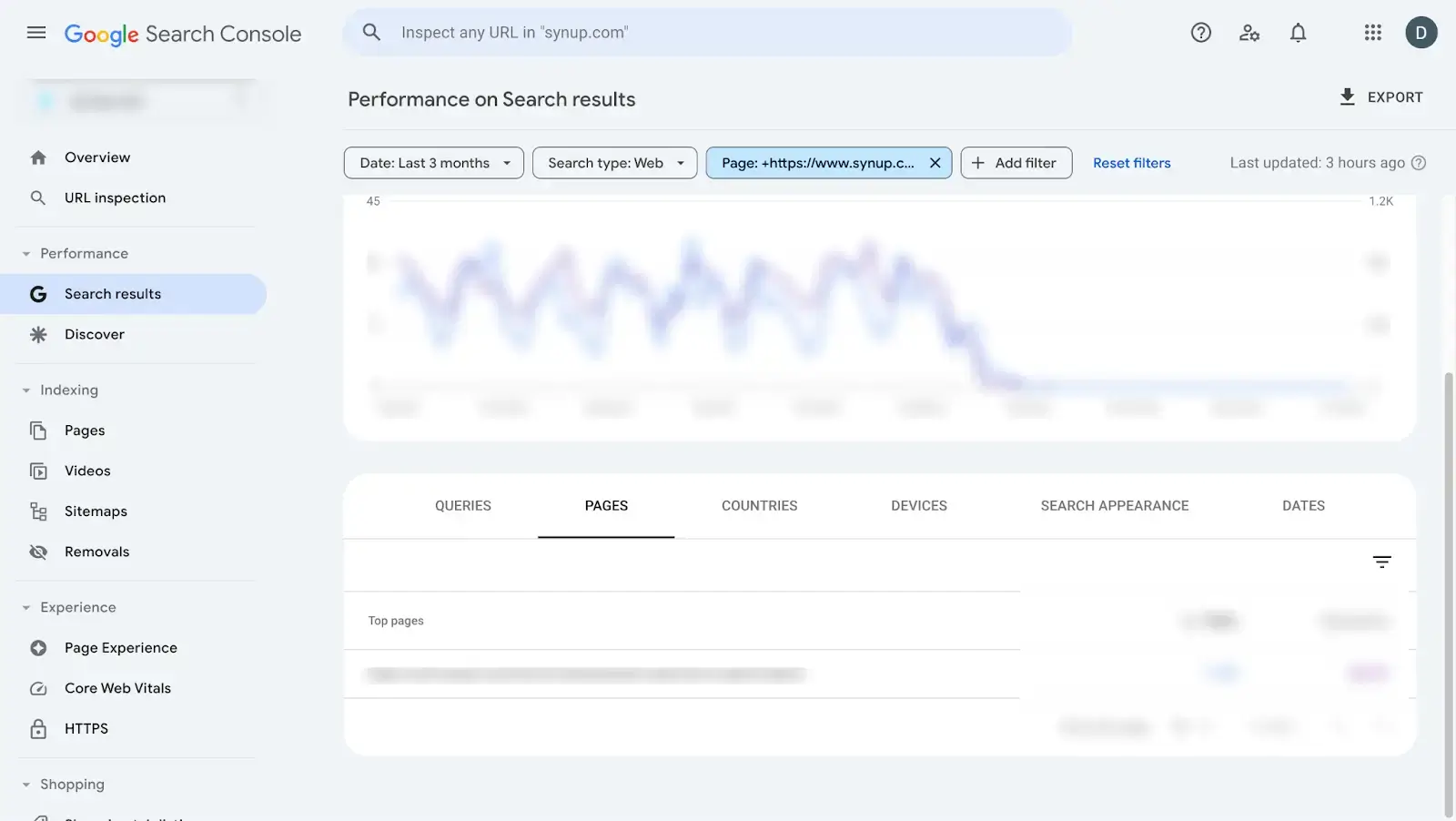Click the blurred top page URL row
The width and height of the screenshot is (1456, 821).
pos(585,674)
